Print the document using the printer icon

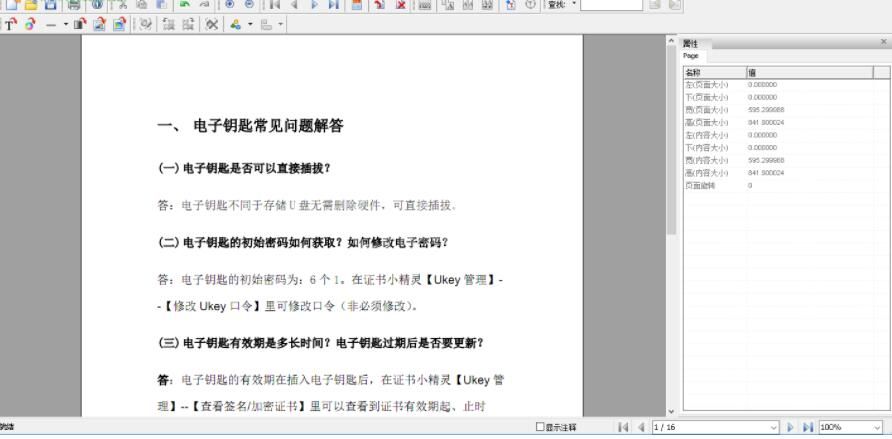(73, 5)
